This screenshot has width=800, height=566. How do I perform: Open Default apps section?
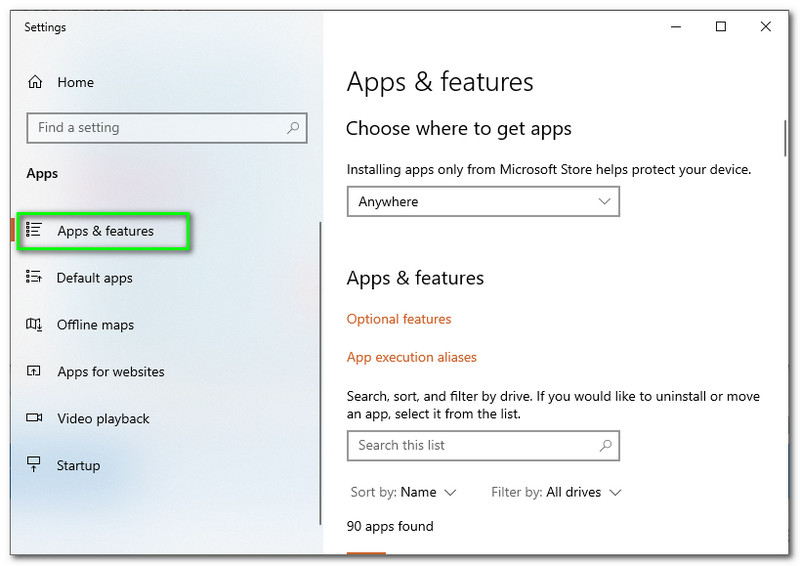coord(94,278)
